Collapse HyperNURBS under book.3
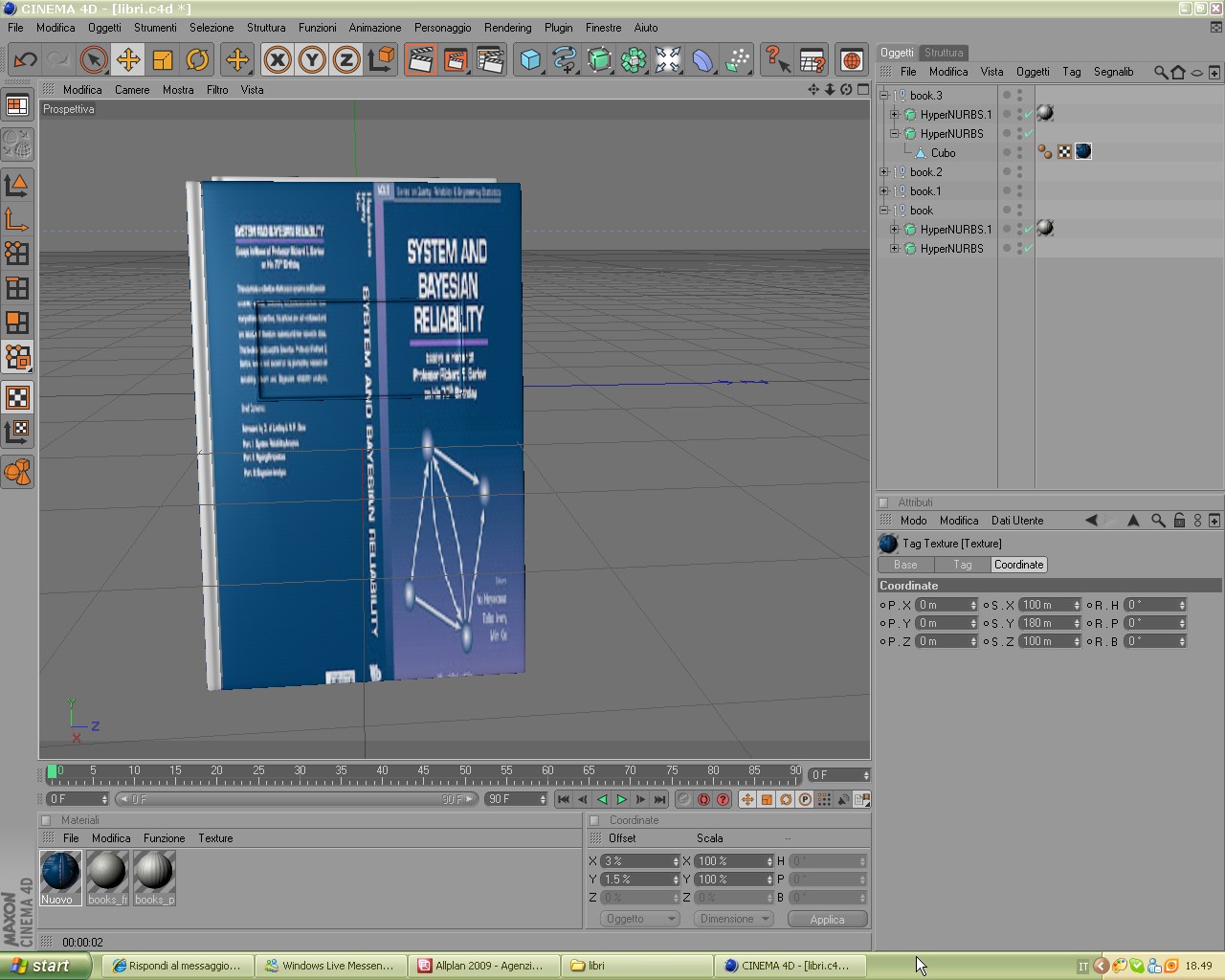Viewport: 1225px width, 980px height. tap(895, 133)
